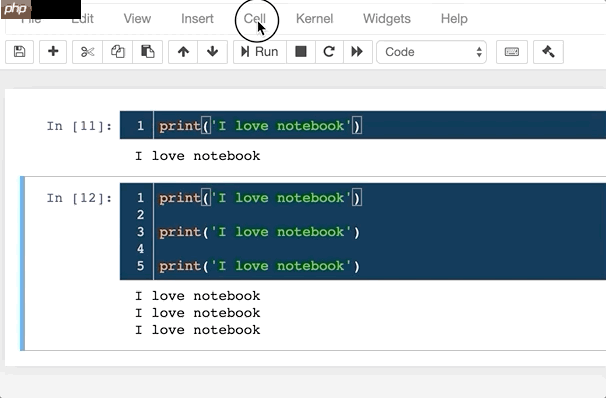This screenshot has height=398, width=606.
Task: Paste cells below using the clipboard icon
Action: click(147, 52)
